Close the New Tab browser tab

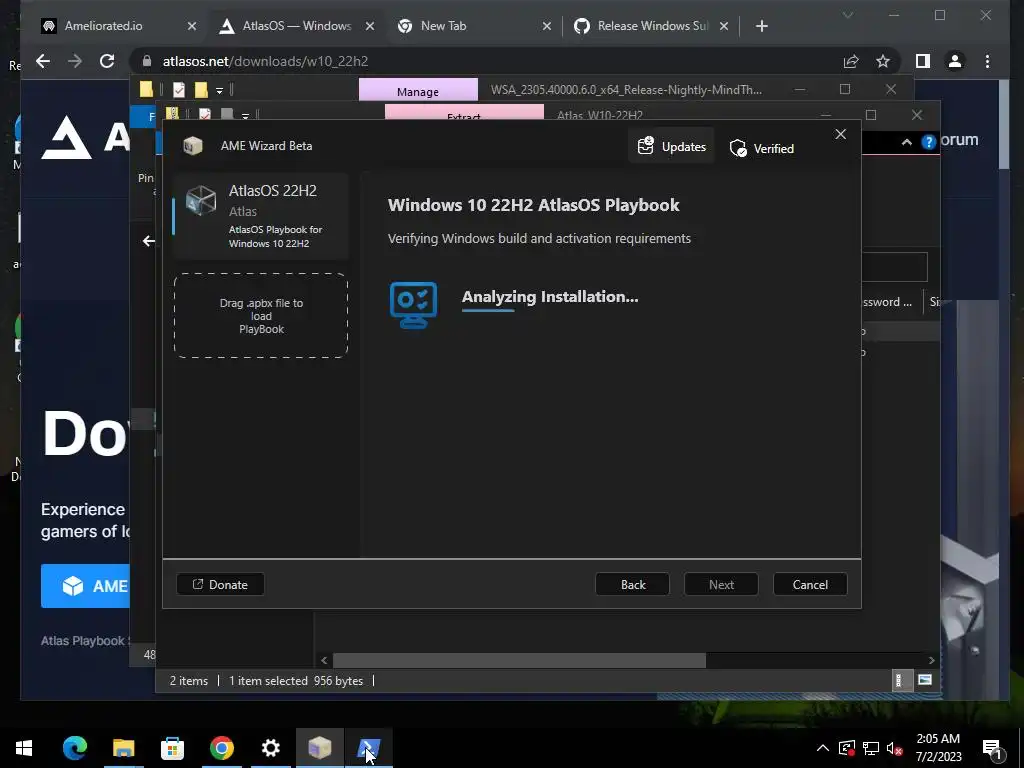(547, 26)
